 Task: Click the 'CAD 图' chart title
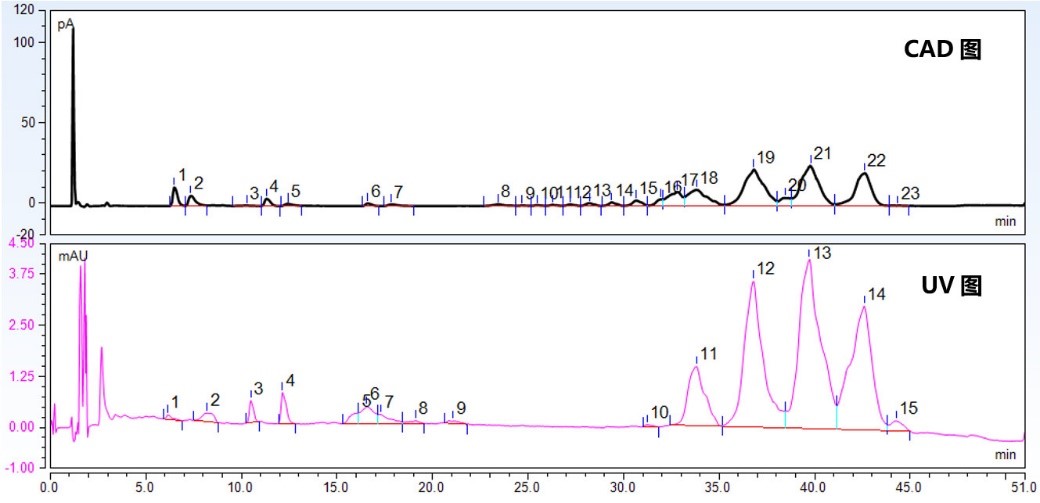tap(943, 49)
